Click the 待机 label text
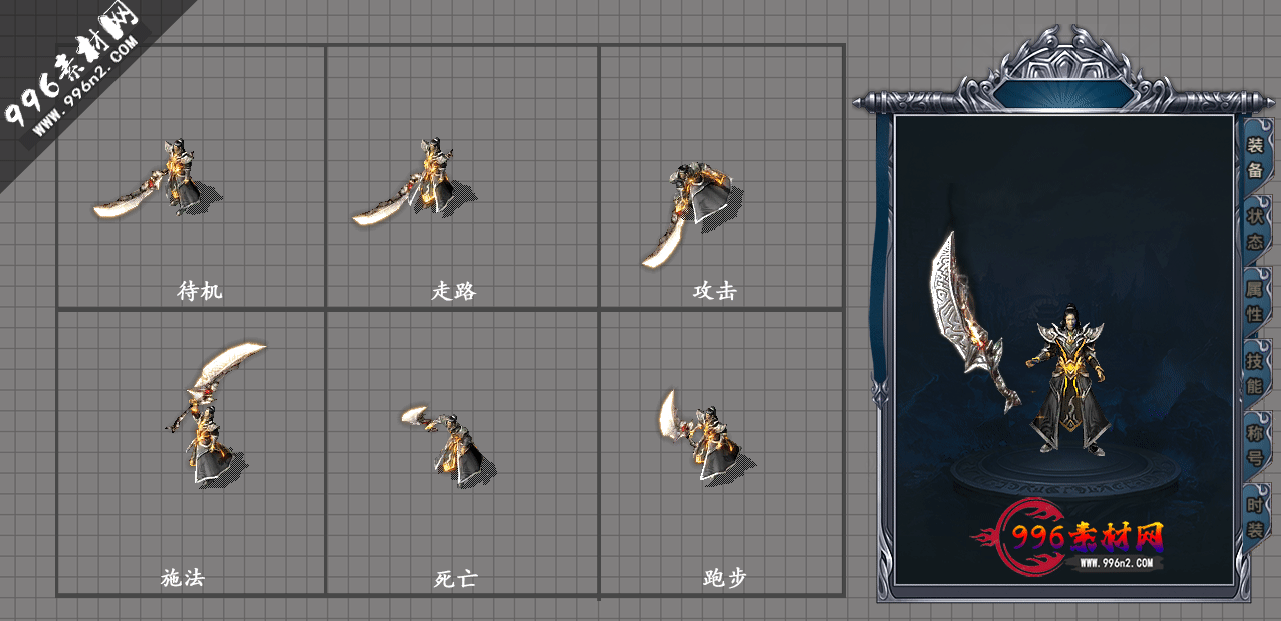Viewport: 1281px width, 621px height. click(200, 291)
